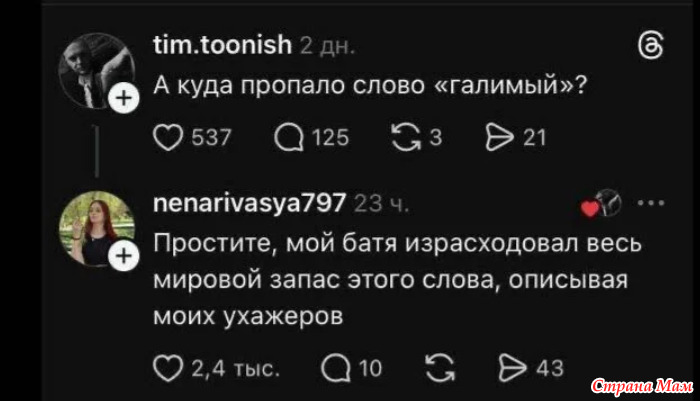Repost nenarivasya797's reply

(x=438, y=368)
